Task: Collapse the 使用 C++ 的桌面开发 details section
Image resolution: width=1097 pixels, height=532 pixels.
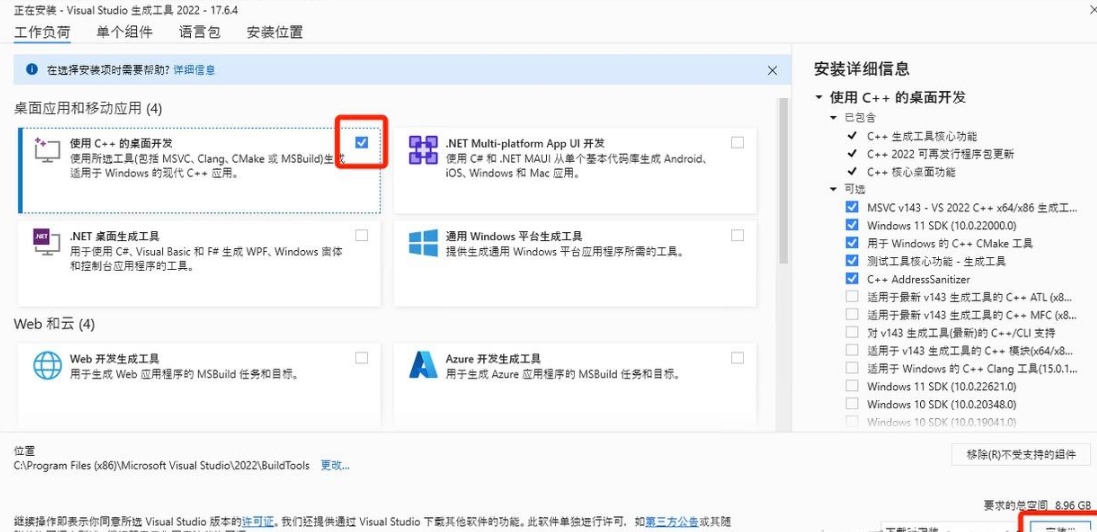Action: coord(819,97)
